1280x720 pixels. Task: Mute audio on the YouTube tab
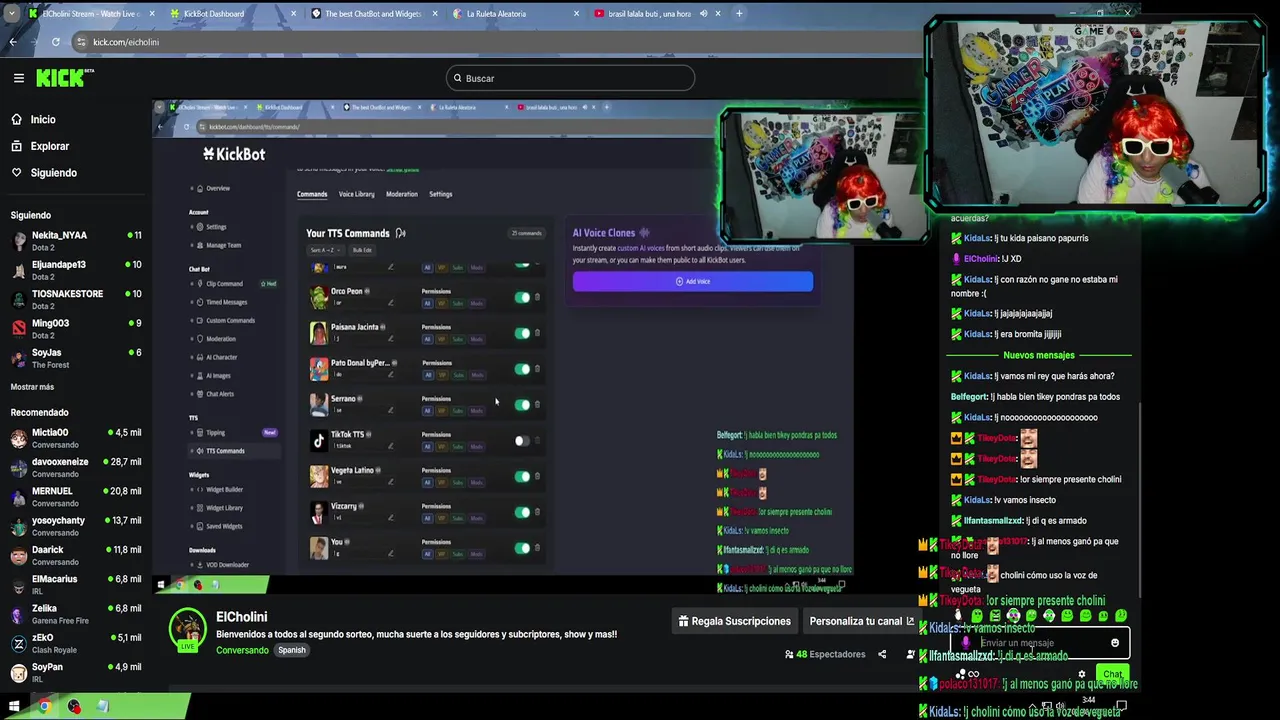click(x=703, y=14)
